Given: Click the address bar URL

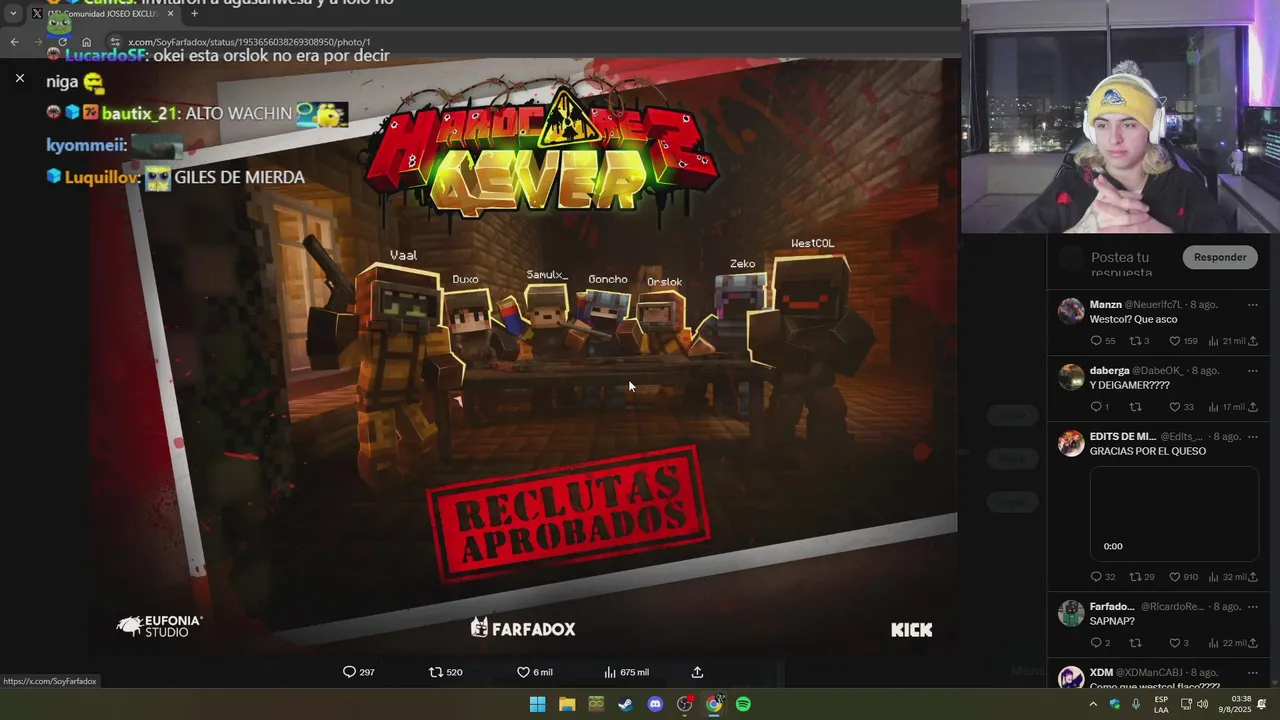Looking at the screenshot, I should click(x=249, y=42).
